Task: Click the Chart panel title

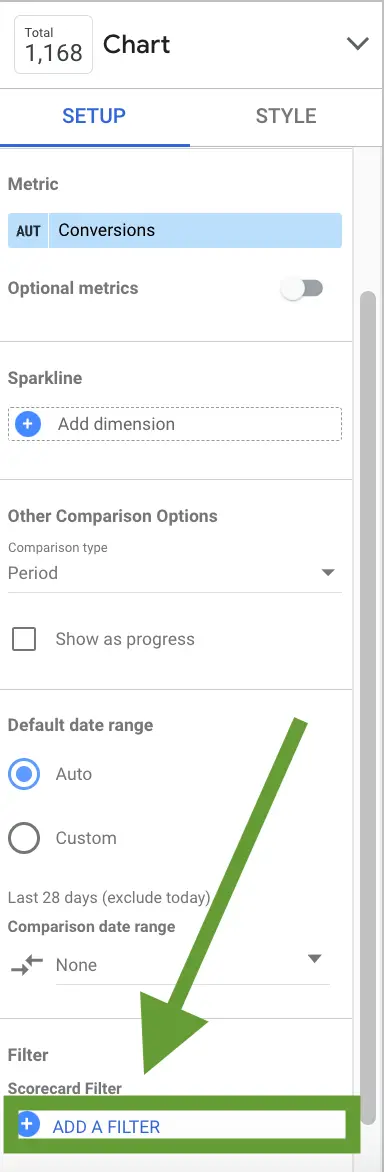Action: (x=137, y=44)
